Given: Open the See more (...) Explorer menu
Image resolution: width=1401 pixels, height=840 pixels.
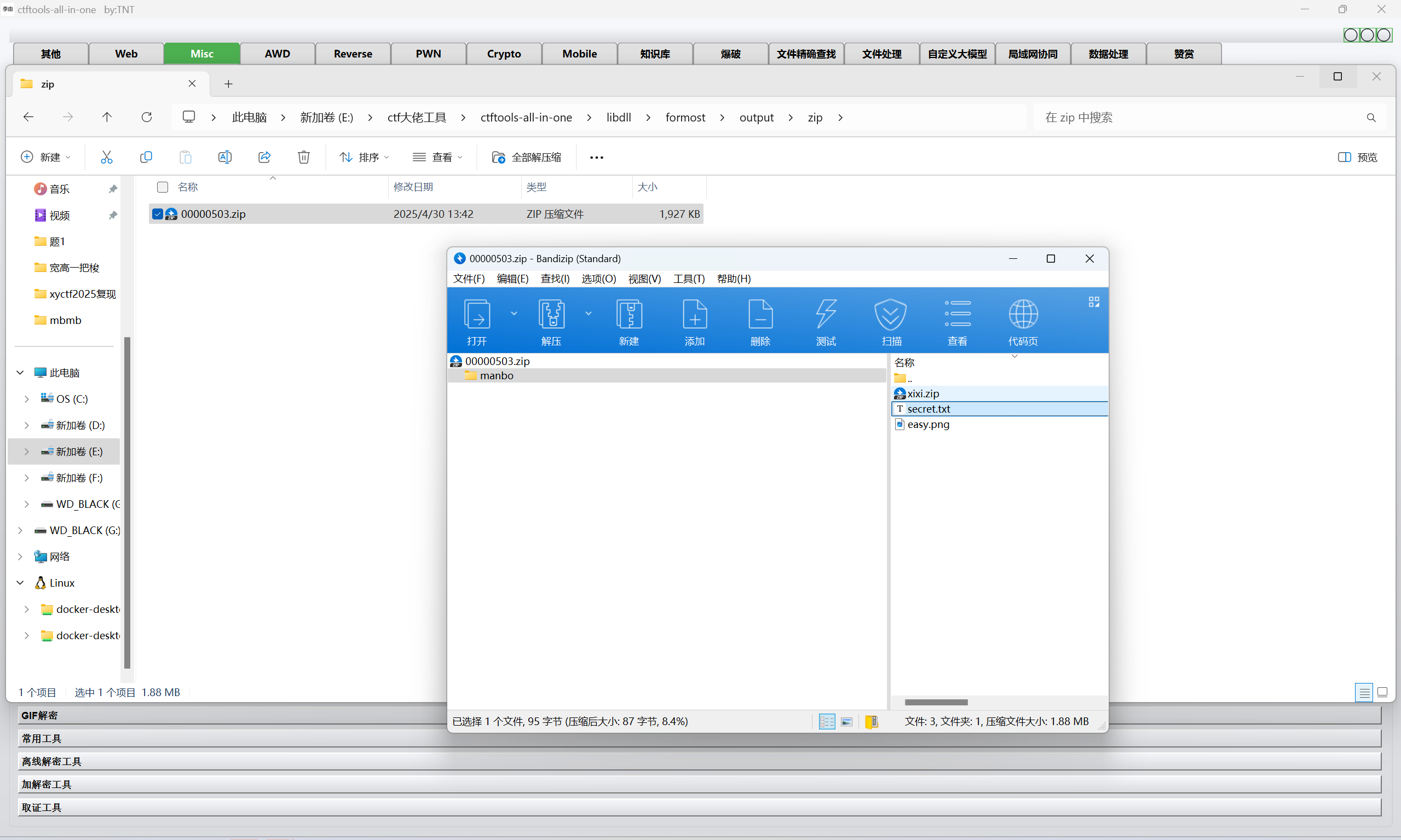Looking at the screenshot, I should (596, 158).
